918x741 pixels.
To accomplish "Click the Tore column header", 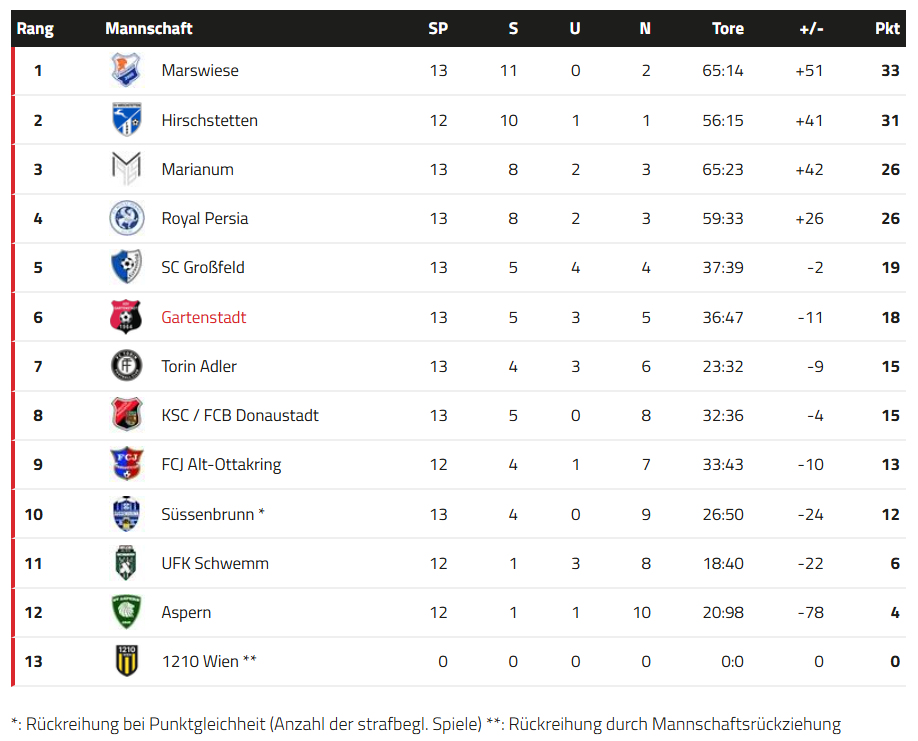I will (727, 28).
